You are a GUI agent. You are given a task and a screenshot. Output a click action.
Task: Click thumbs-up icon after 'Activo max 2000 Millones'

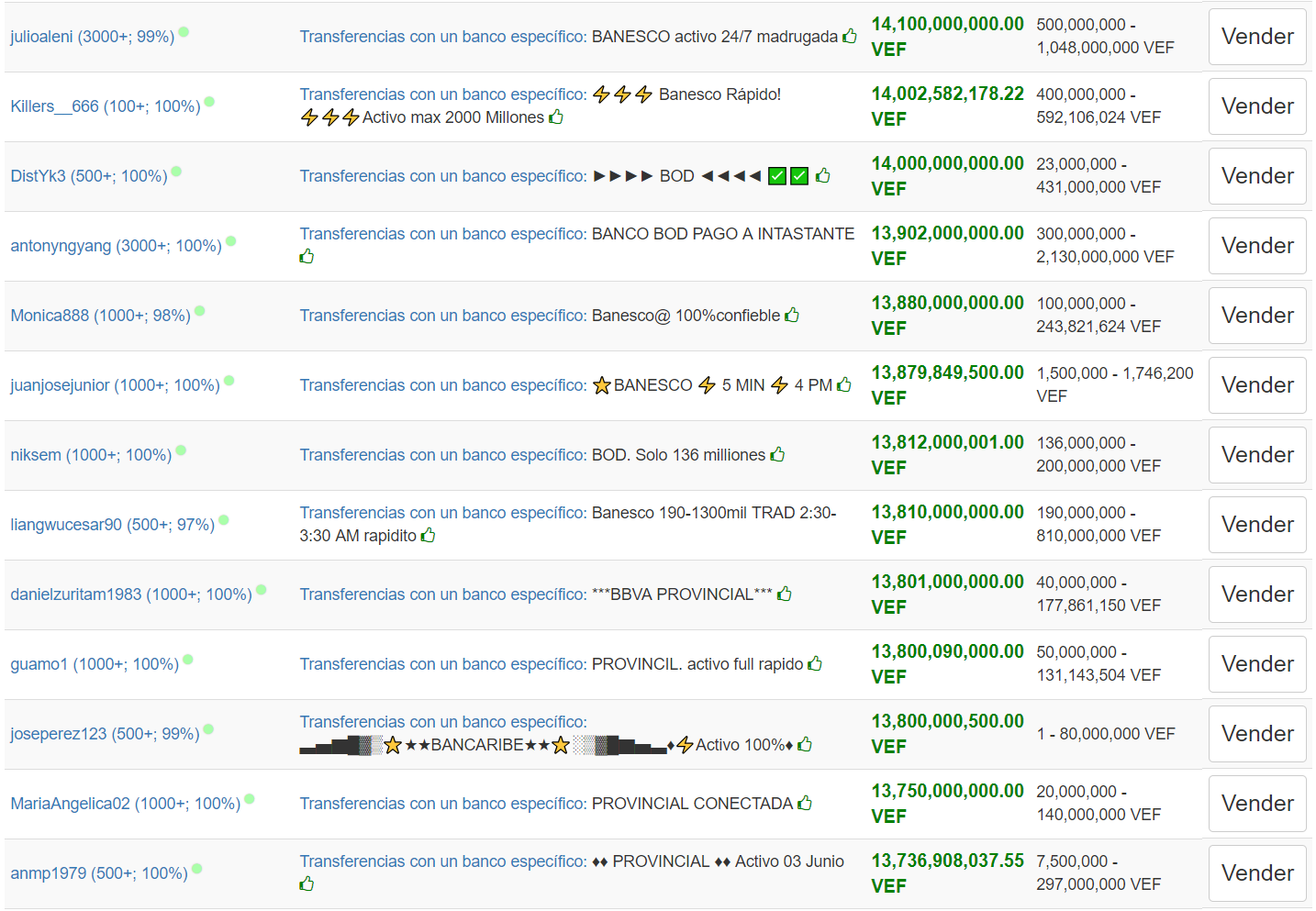click(556, 117)
